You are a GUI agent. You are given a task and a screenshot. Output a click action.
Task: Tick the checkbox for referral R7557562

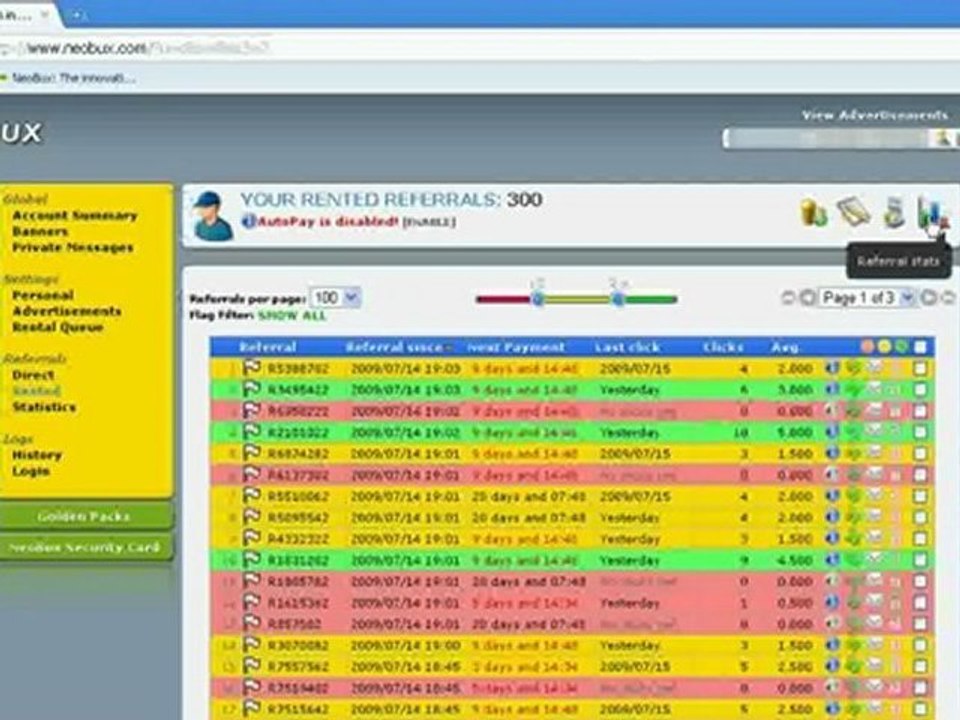[920, 666]
